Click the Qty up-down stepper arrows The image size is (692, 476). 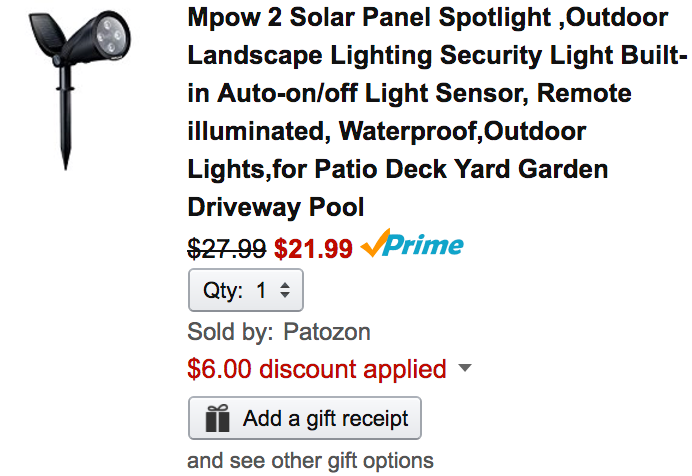[x=284, y=291]
